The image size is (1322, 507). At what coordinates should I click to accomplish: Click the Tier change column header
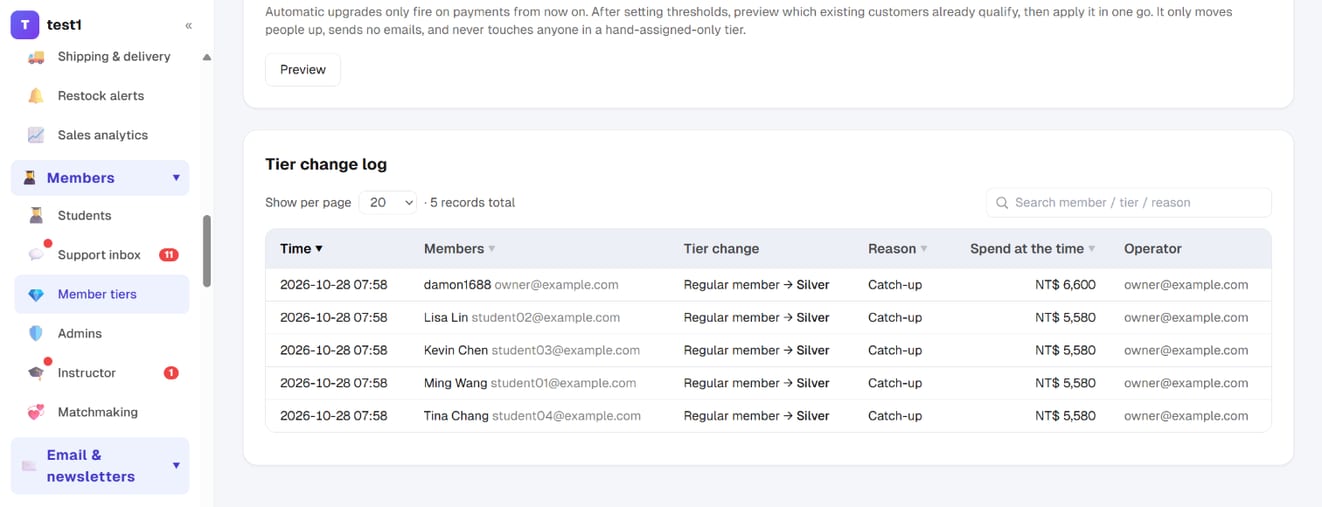[x=721, y=249]
